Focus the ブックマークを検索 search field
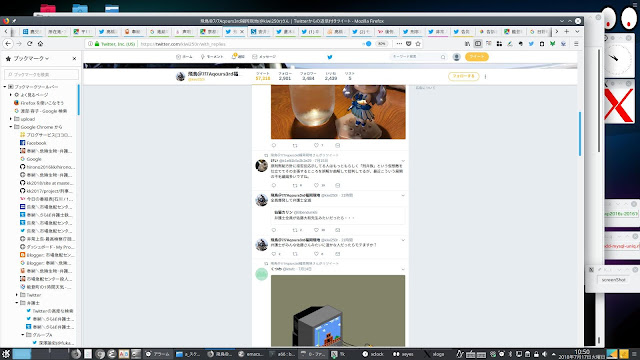This screenshot has height=360, width=640. point(41,74)
